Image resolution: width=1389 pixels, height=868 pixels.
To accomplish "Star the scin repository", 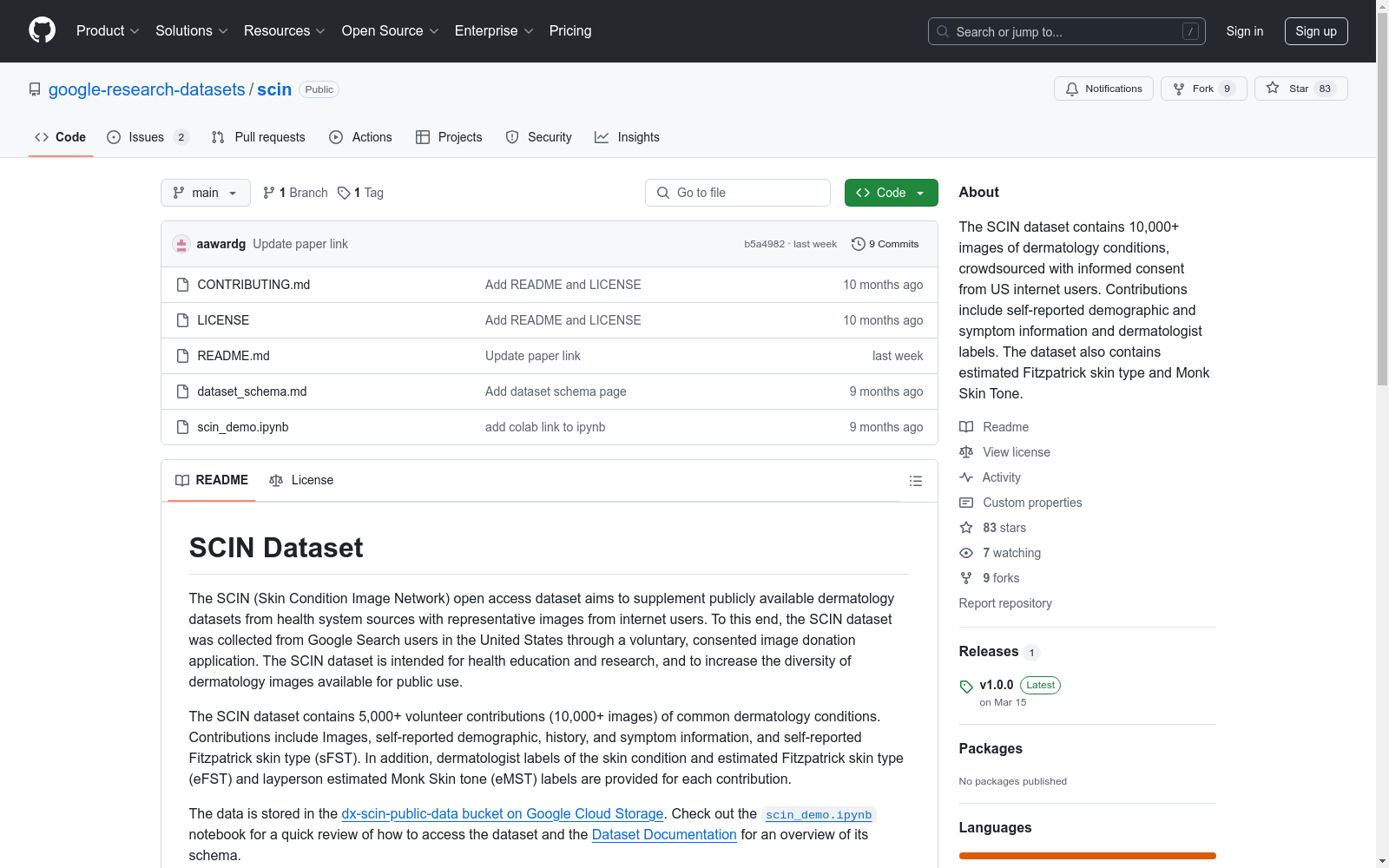I will (x=1300, y=89).
